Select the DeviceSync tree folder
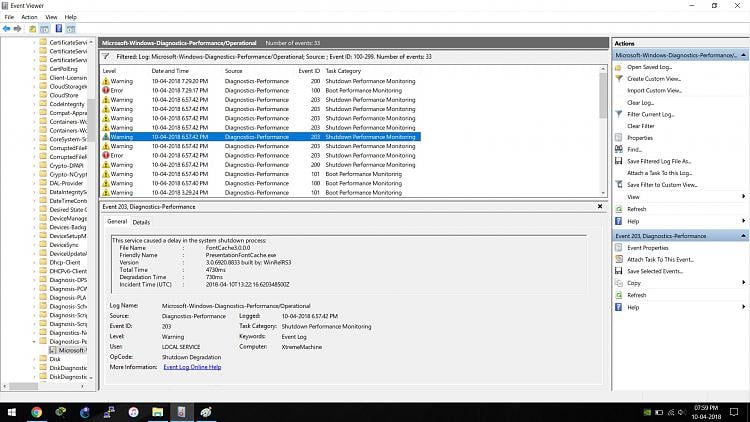750x422 pixels. click(x=64, y=245)
